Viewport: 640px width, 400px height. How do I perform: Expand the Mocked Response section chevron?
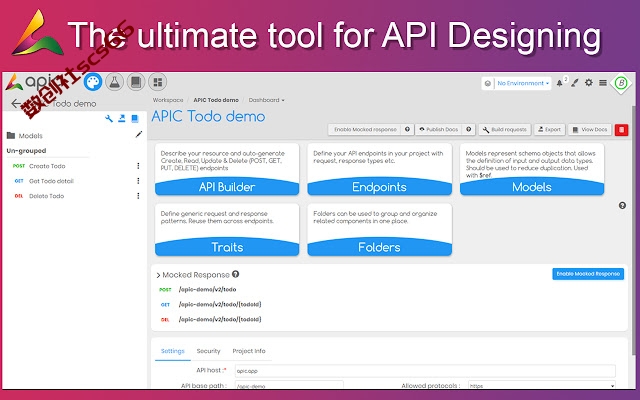click(x=158, y=276)
